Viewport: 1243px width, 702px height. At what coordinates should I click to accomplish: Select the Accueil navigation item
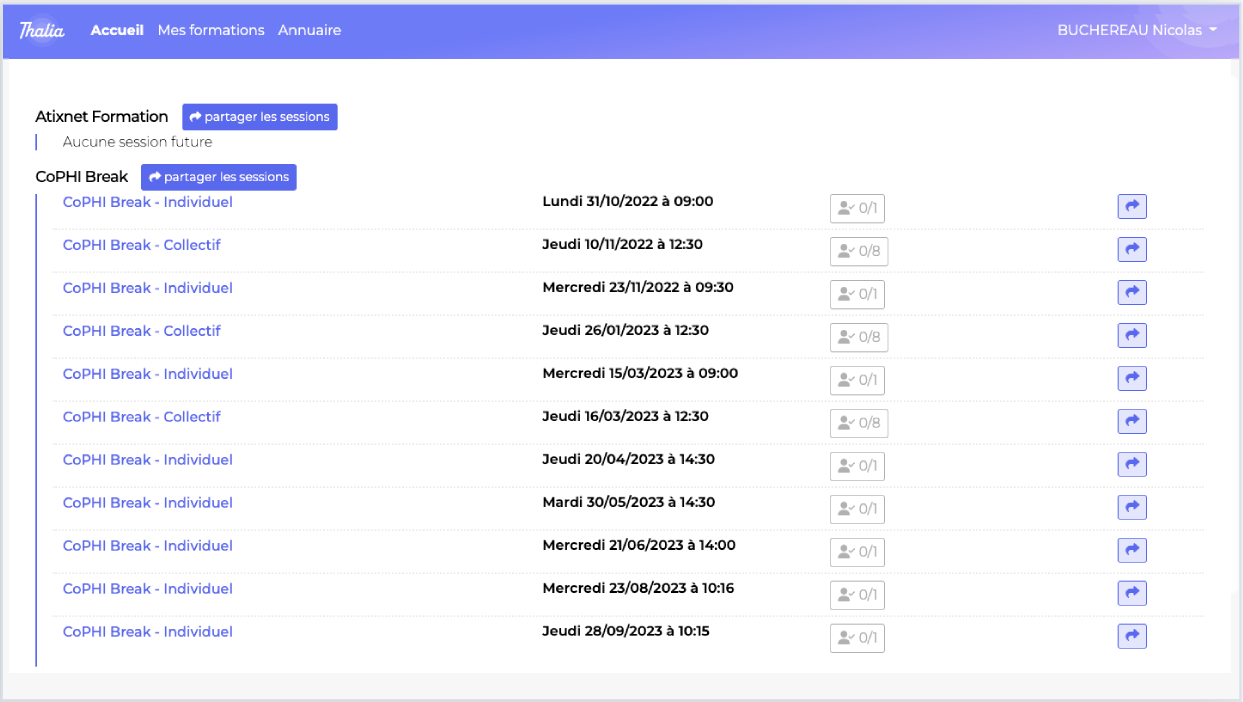pos(117,30)
